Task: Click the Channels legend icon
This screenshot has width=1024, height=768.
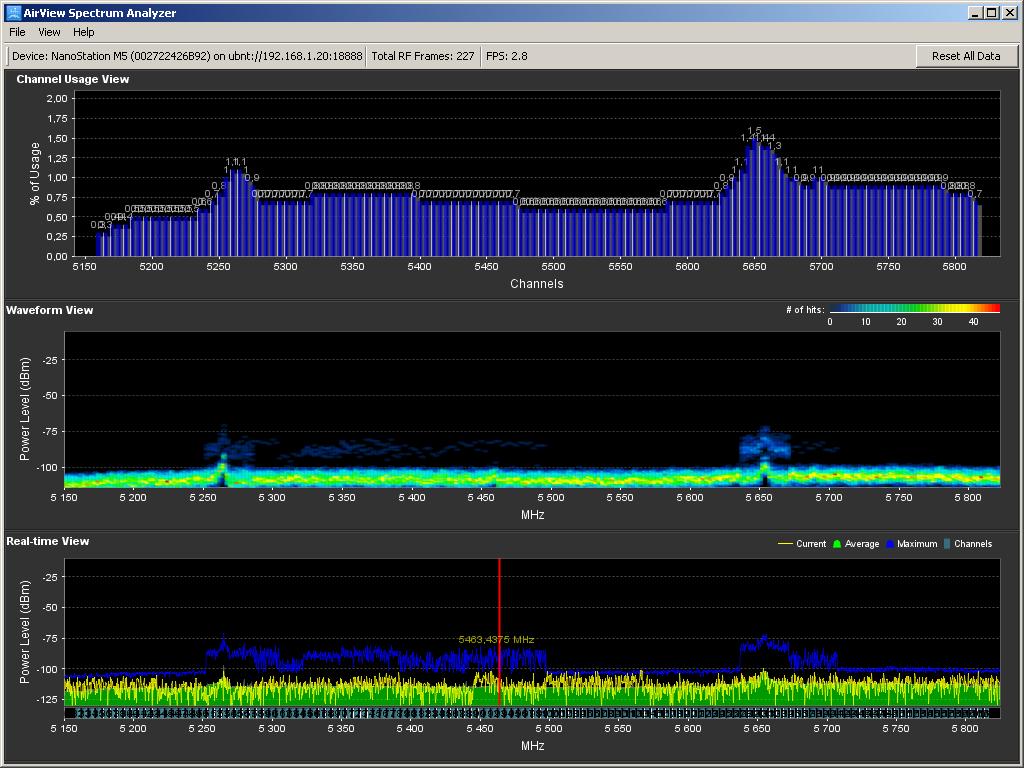Action: 947,544
